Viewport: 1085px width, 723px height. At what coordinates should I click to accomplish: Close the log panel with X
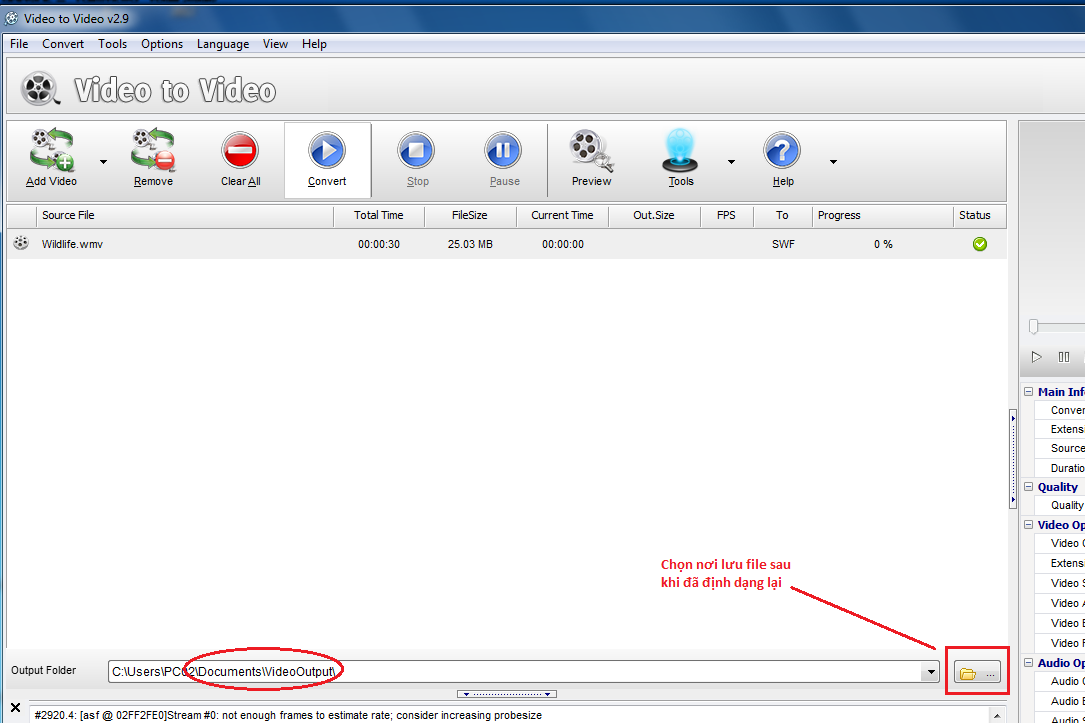15,708
